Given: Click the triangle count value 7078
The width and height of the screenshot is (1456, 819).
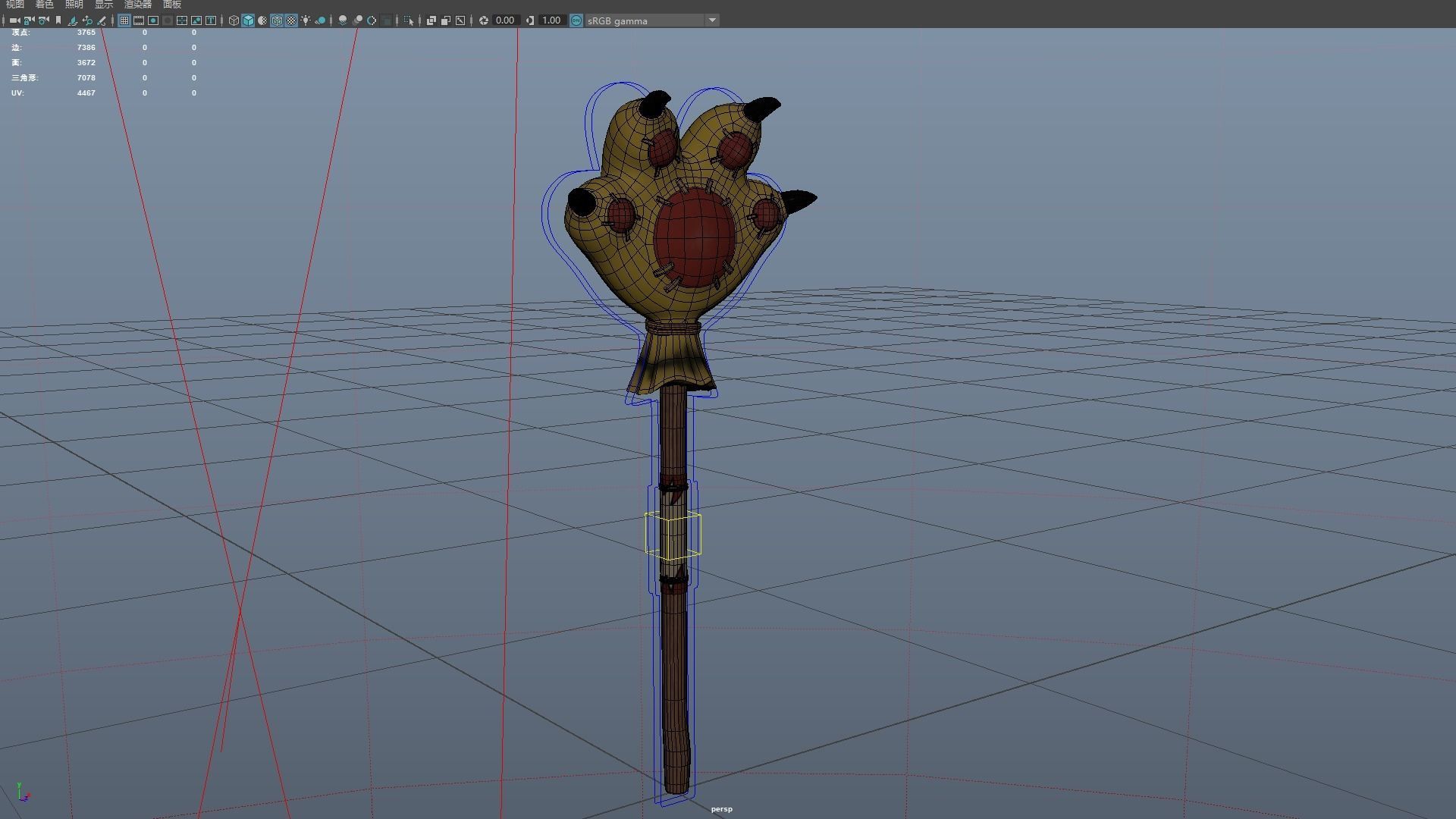Looking at the screenshot, I should [x=86, y=78].
